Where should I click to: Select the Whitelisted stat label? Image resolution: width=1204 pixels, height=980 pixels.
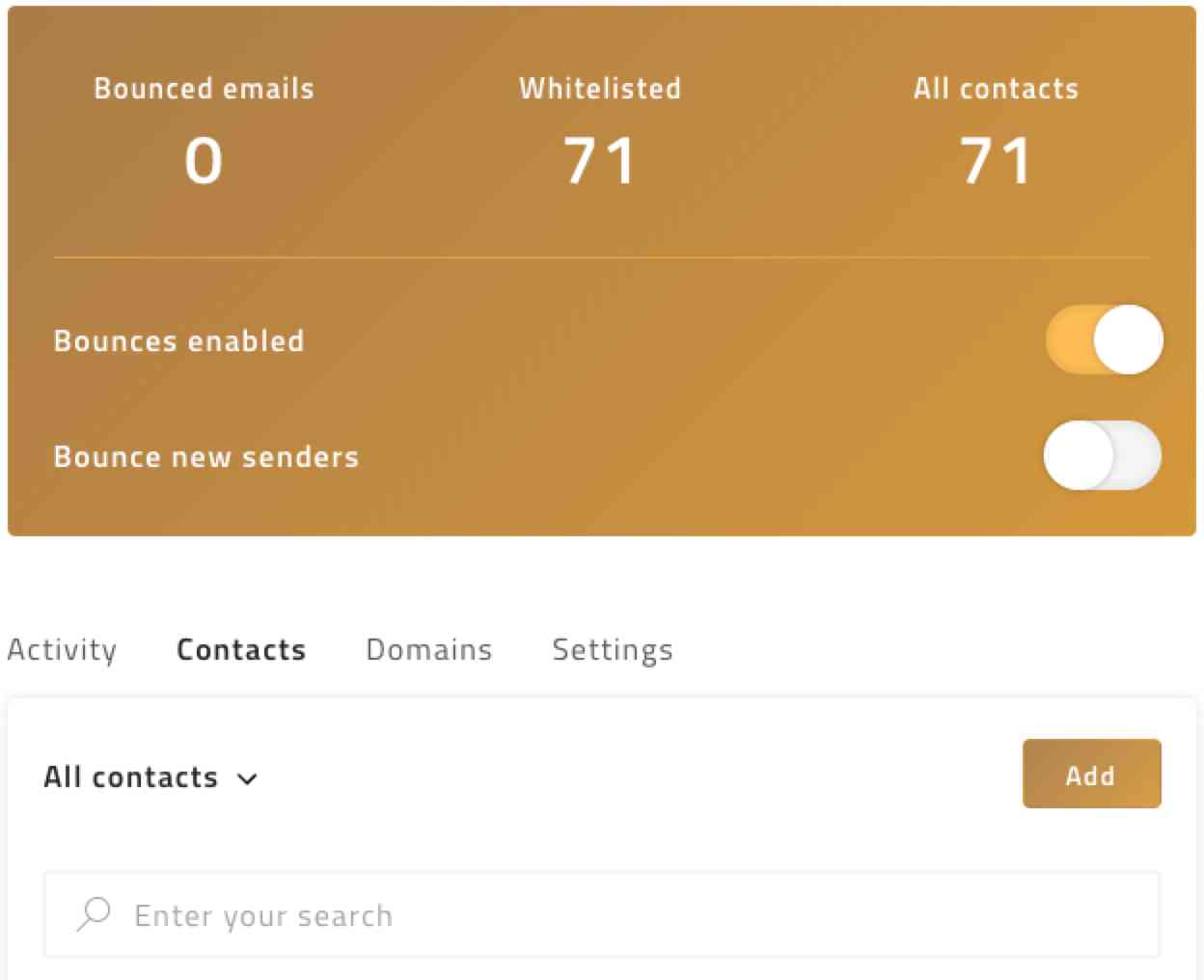[599, 88]
